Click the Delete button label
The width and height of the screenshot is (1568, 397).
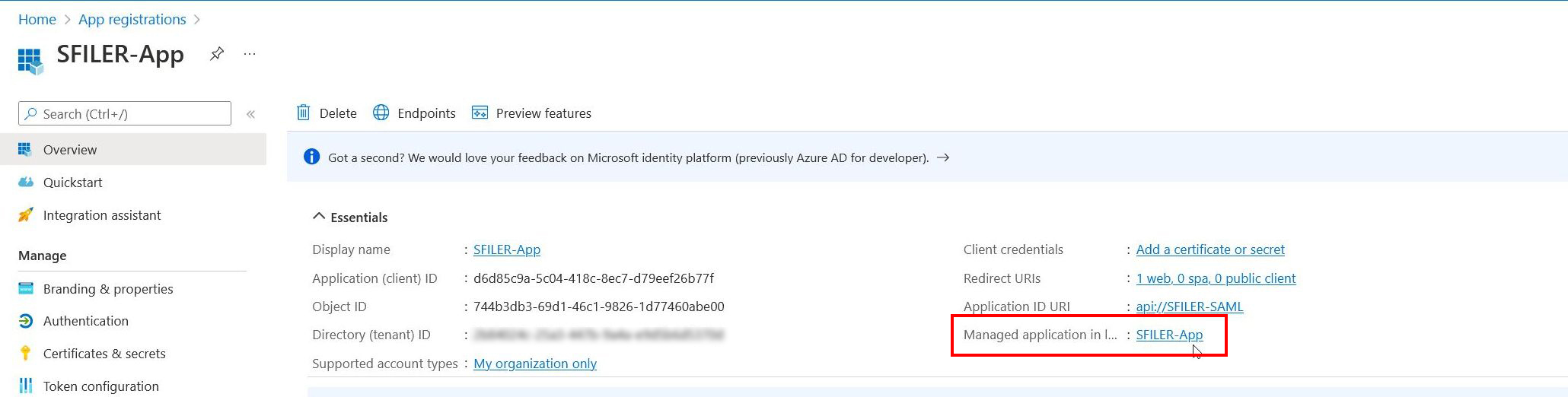click(338, 113)
